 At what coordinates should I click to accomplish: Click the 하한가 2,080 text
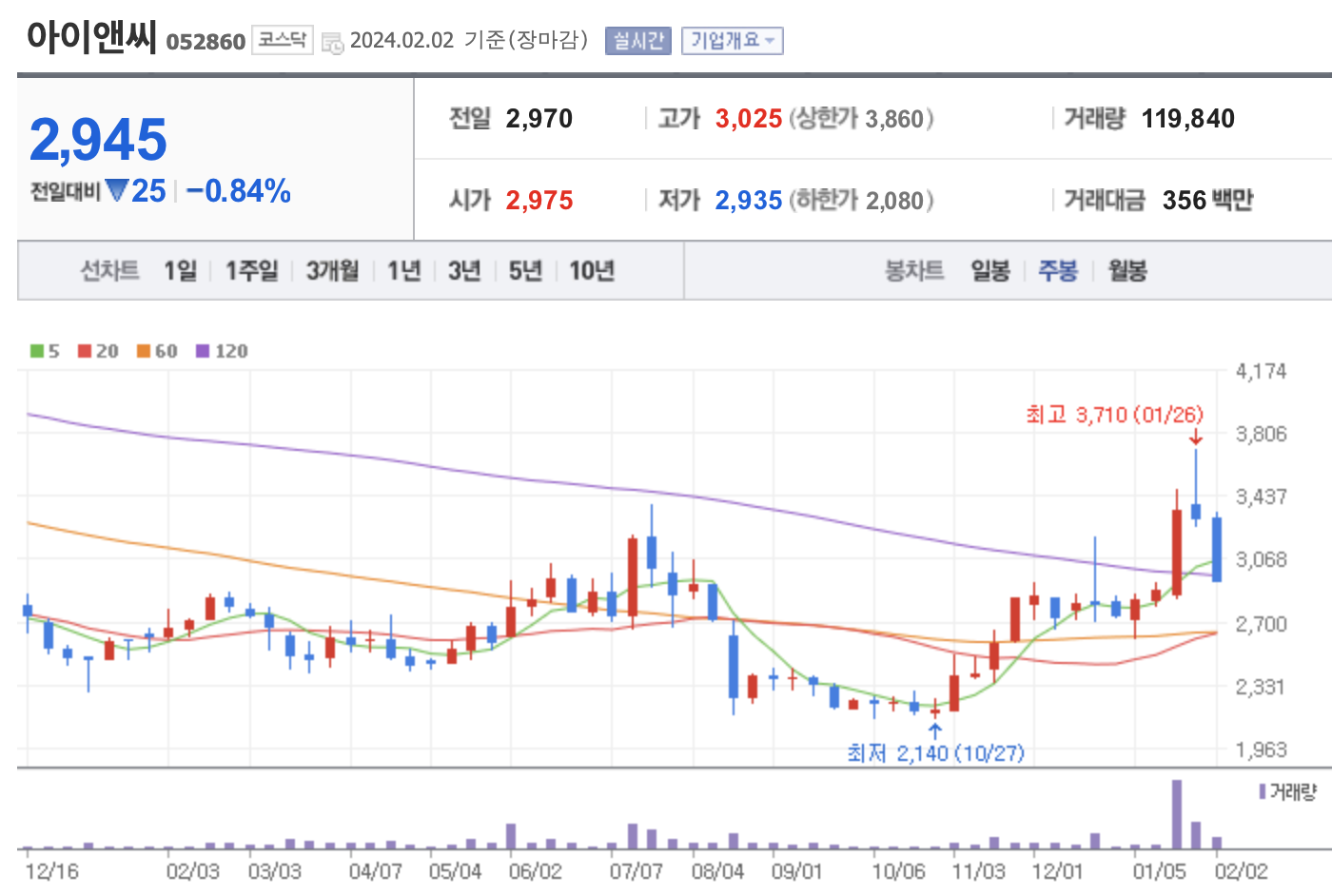861,201
